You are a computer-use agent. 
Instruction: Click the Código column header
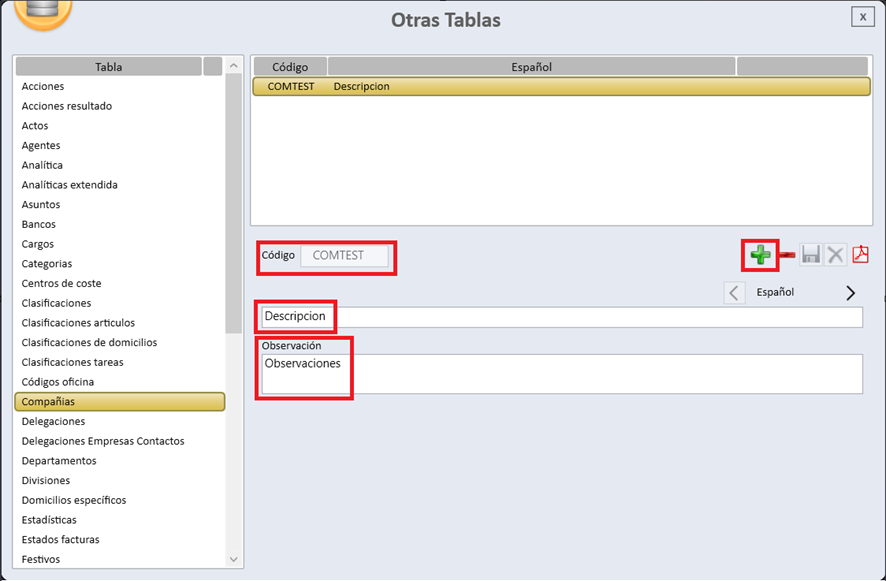290,67
